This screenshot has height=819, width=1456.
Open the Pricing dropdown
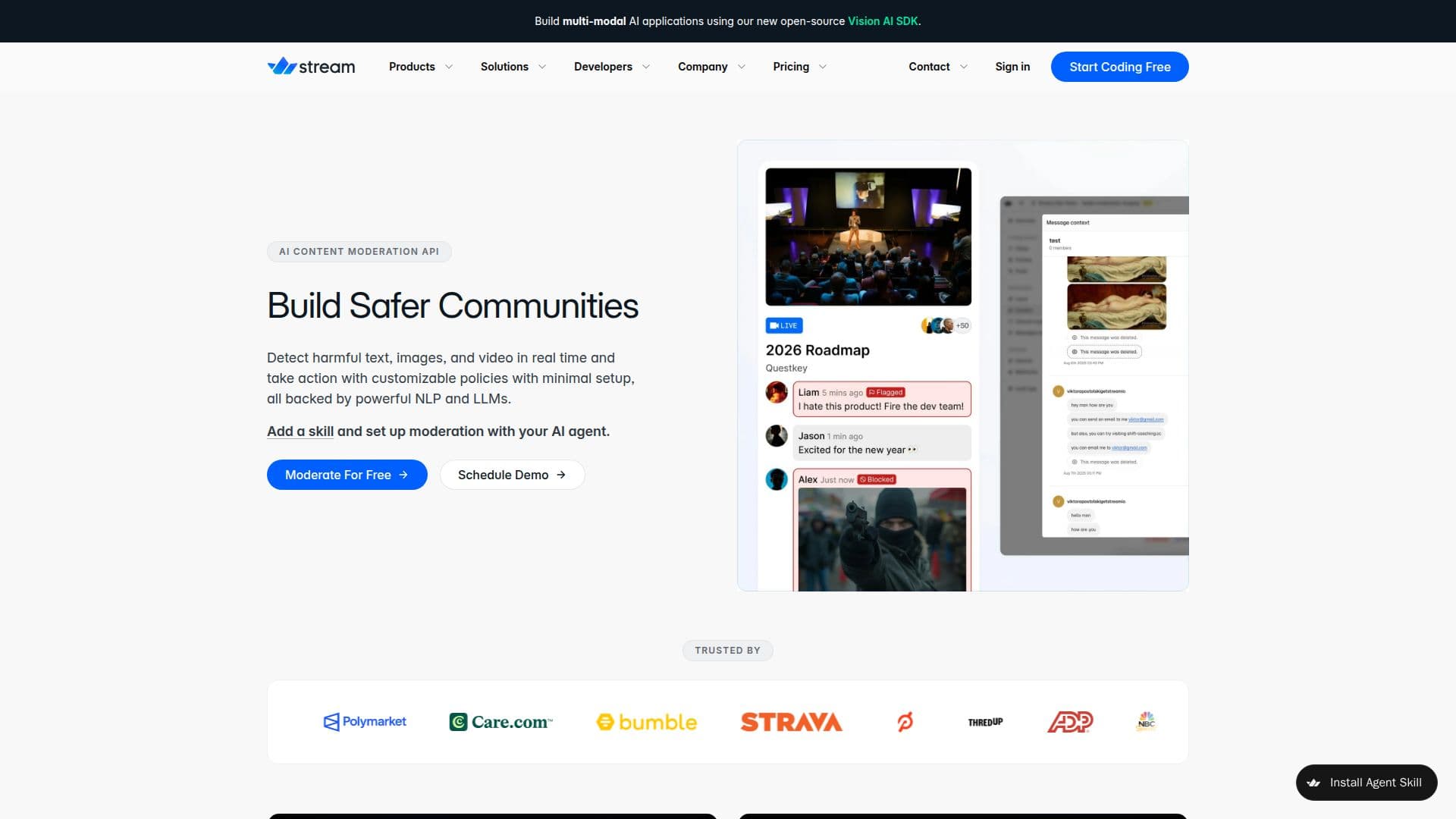coord(800,67)
